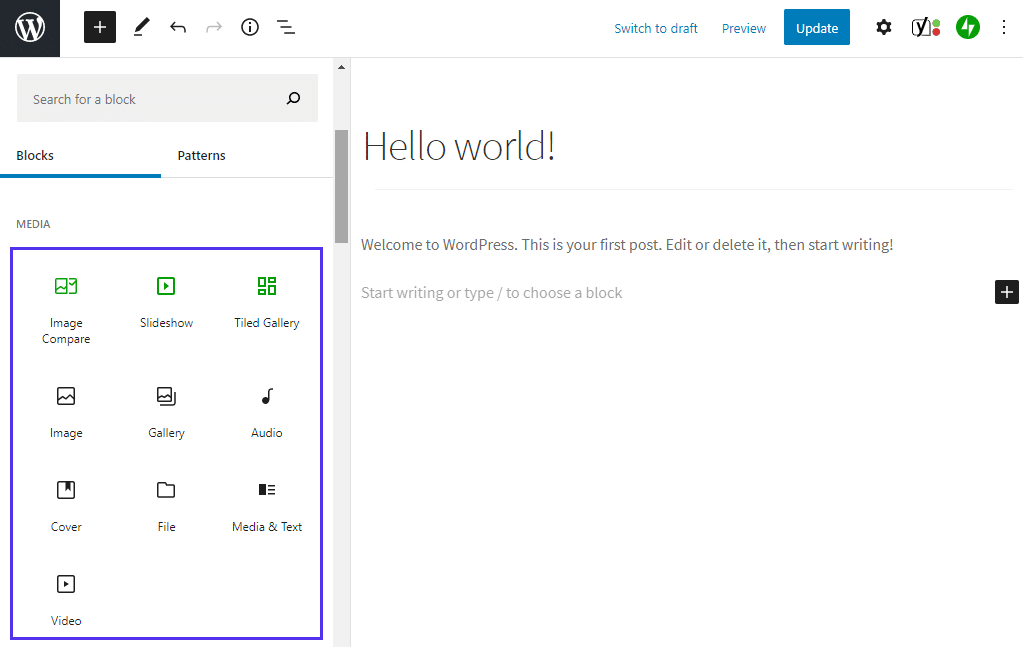Add a Slideshow block
Image resolution: width=1023 pixels, height=647 pixels.
tap(166, 302)
